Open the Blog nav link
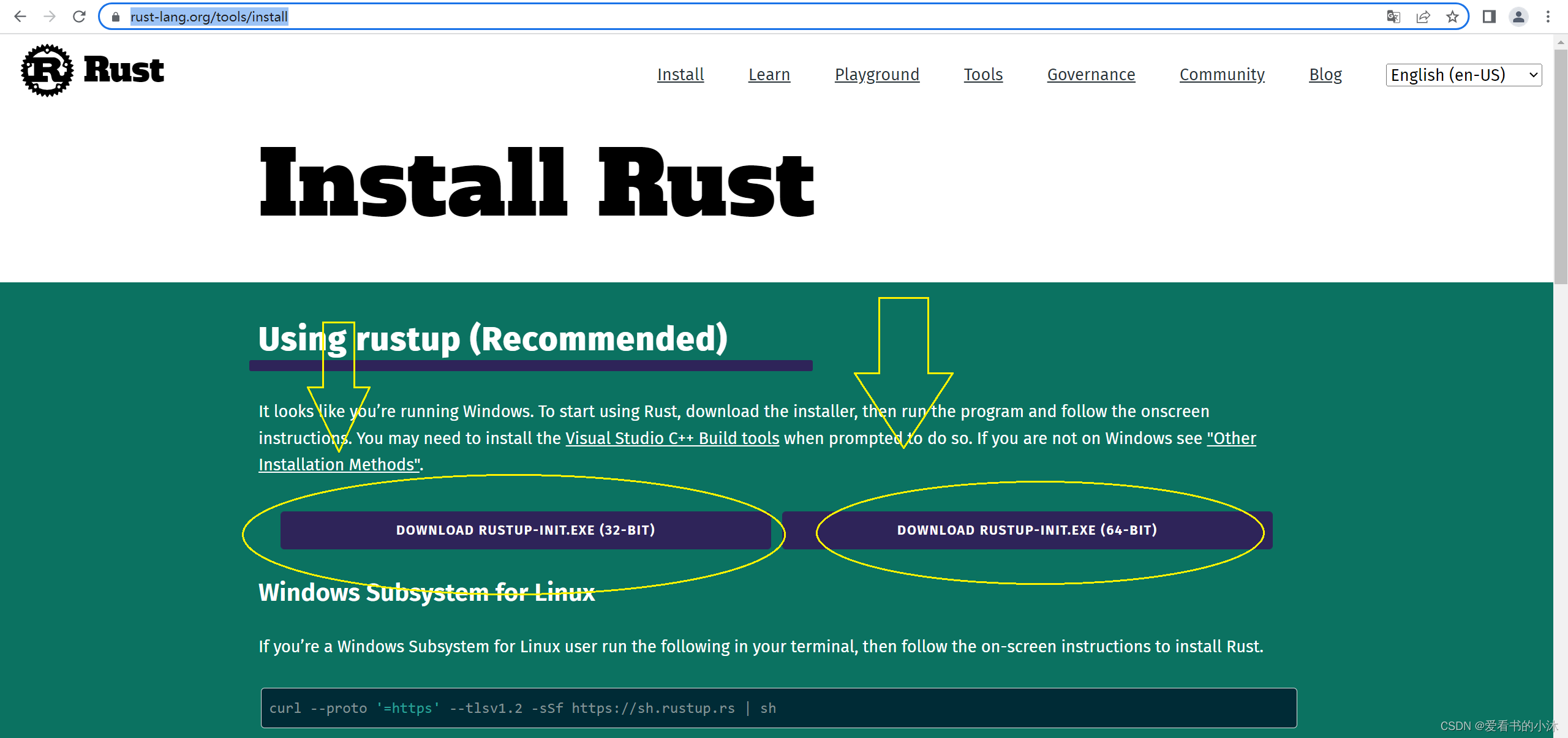This screenshot has width=1568, height=738. pyautogui.click(x=1325, y=75)
